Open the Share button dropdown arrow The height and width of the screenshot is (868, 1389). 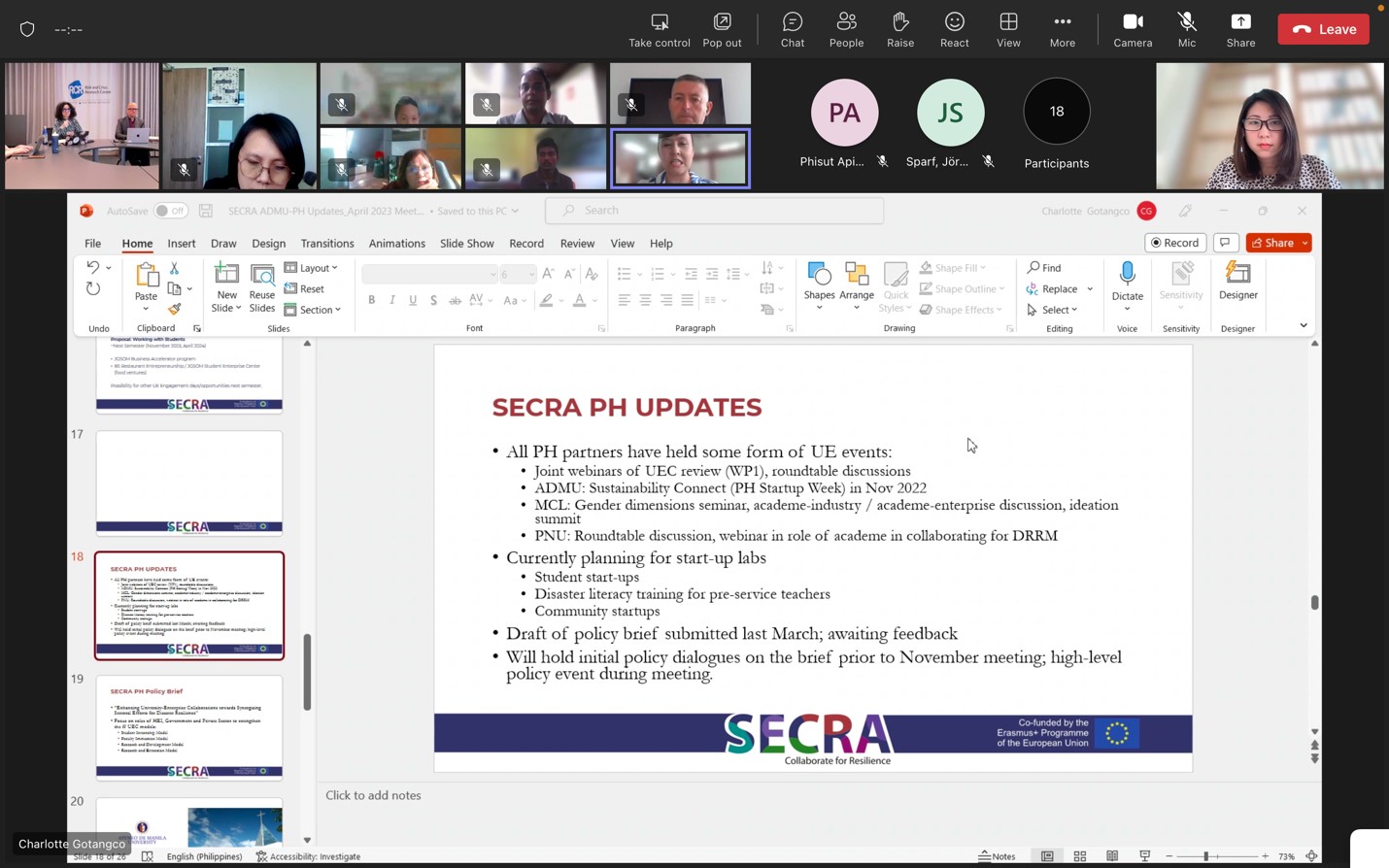[1304, 243]
